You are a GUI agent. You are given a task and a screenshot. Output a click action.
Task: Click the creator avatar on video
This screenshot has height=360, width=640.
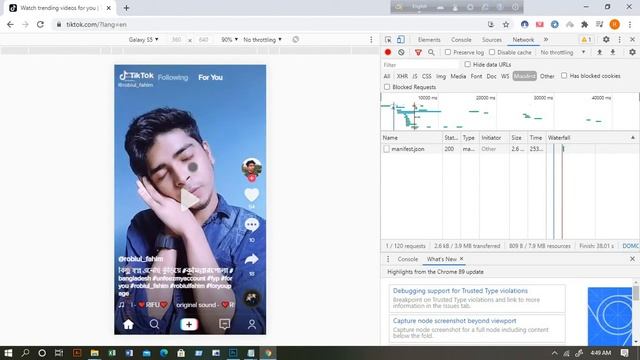coord(251,168)
